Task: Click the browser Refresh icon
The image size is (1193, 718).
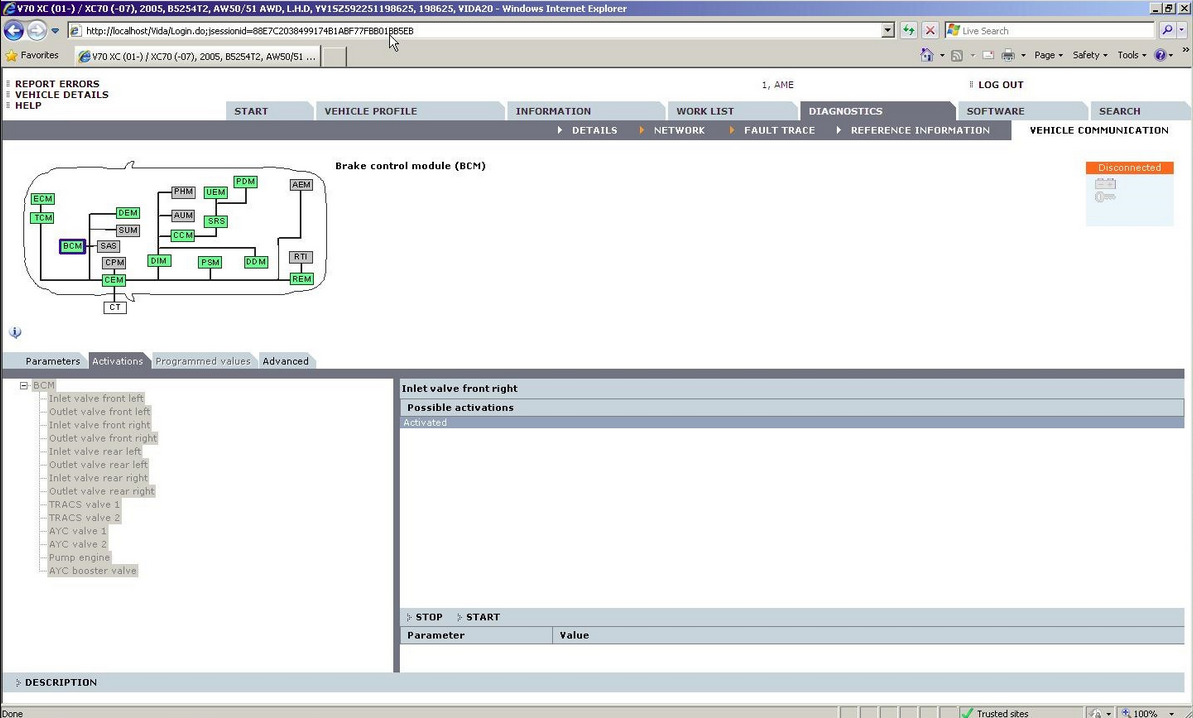Action: click(x=908, y=31)
